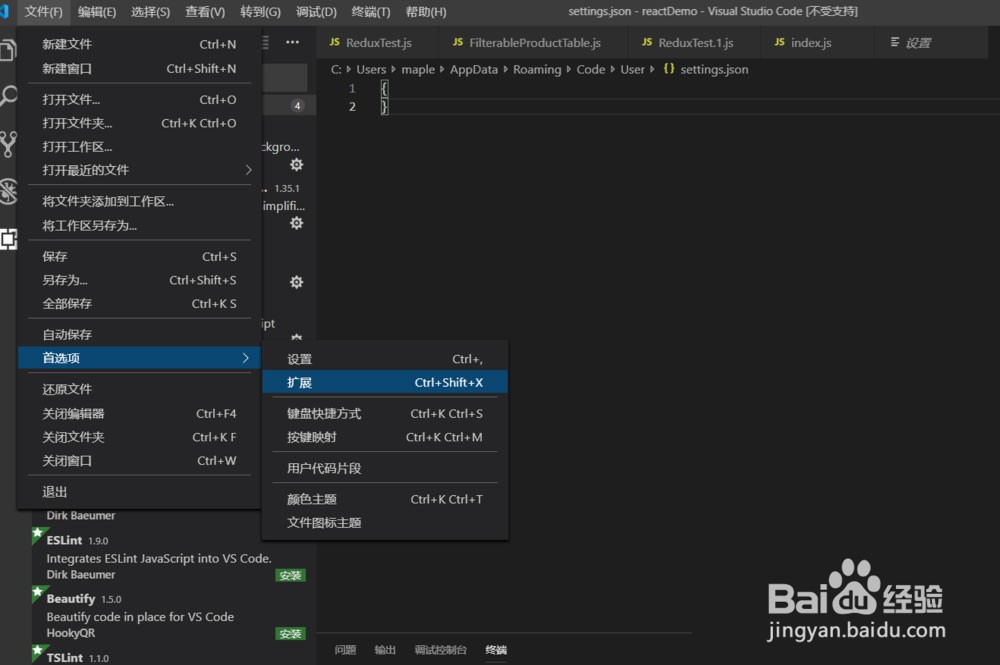Viewport: 1000px width, 665px height.
Task: Install the Beautify extension button
Action: tap(291, 634)
